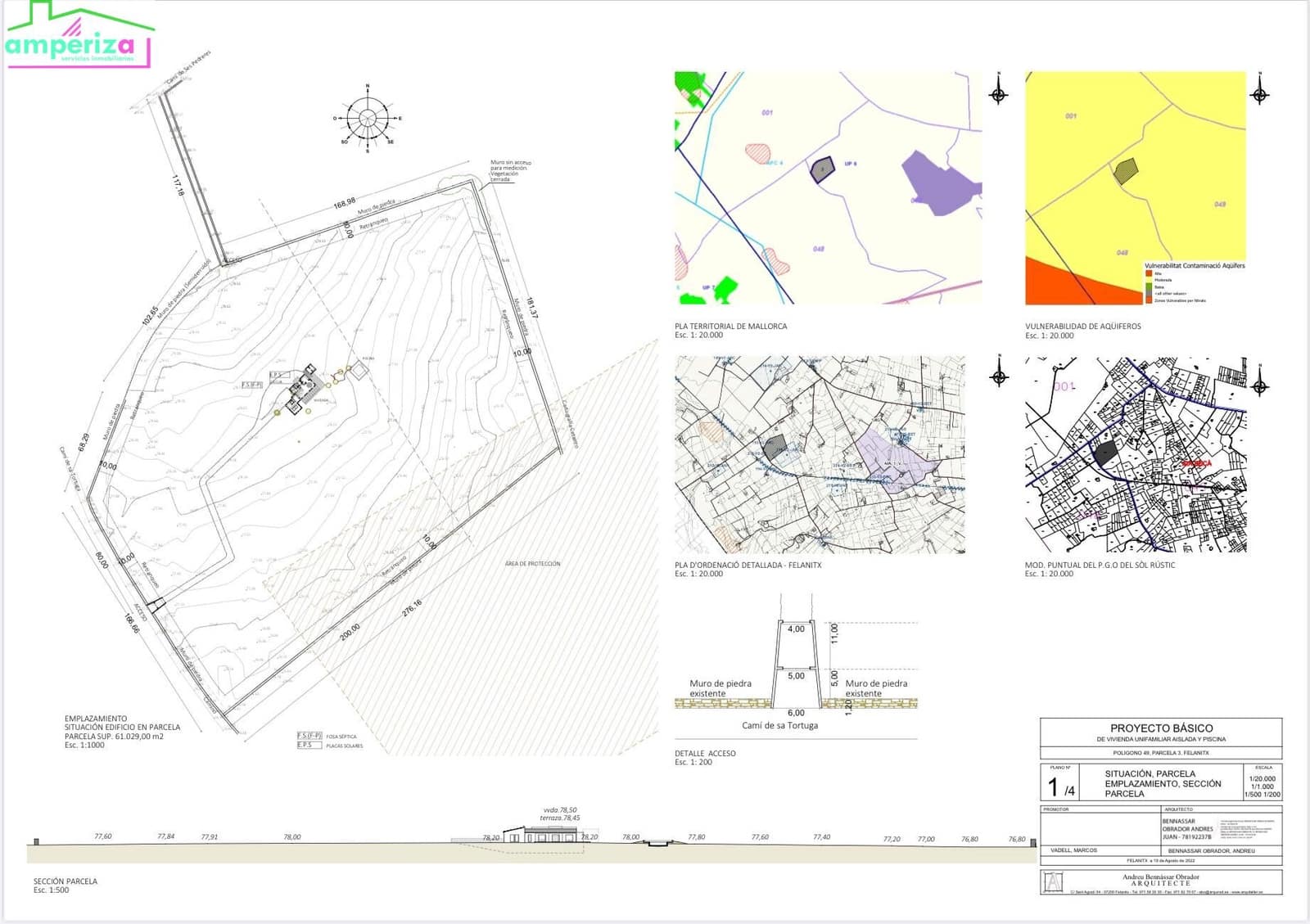
Task: Select the architect name BENNASSAR OBRADOR, ANDREU
Action: 1211,850
